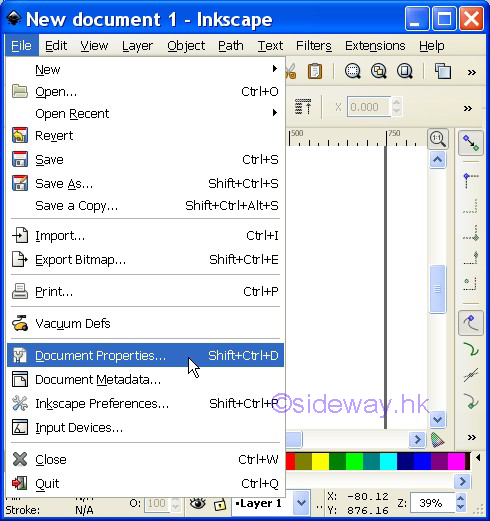Click the printer icon in File menu
490x521 pixels.
point(20,292)
